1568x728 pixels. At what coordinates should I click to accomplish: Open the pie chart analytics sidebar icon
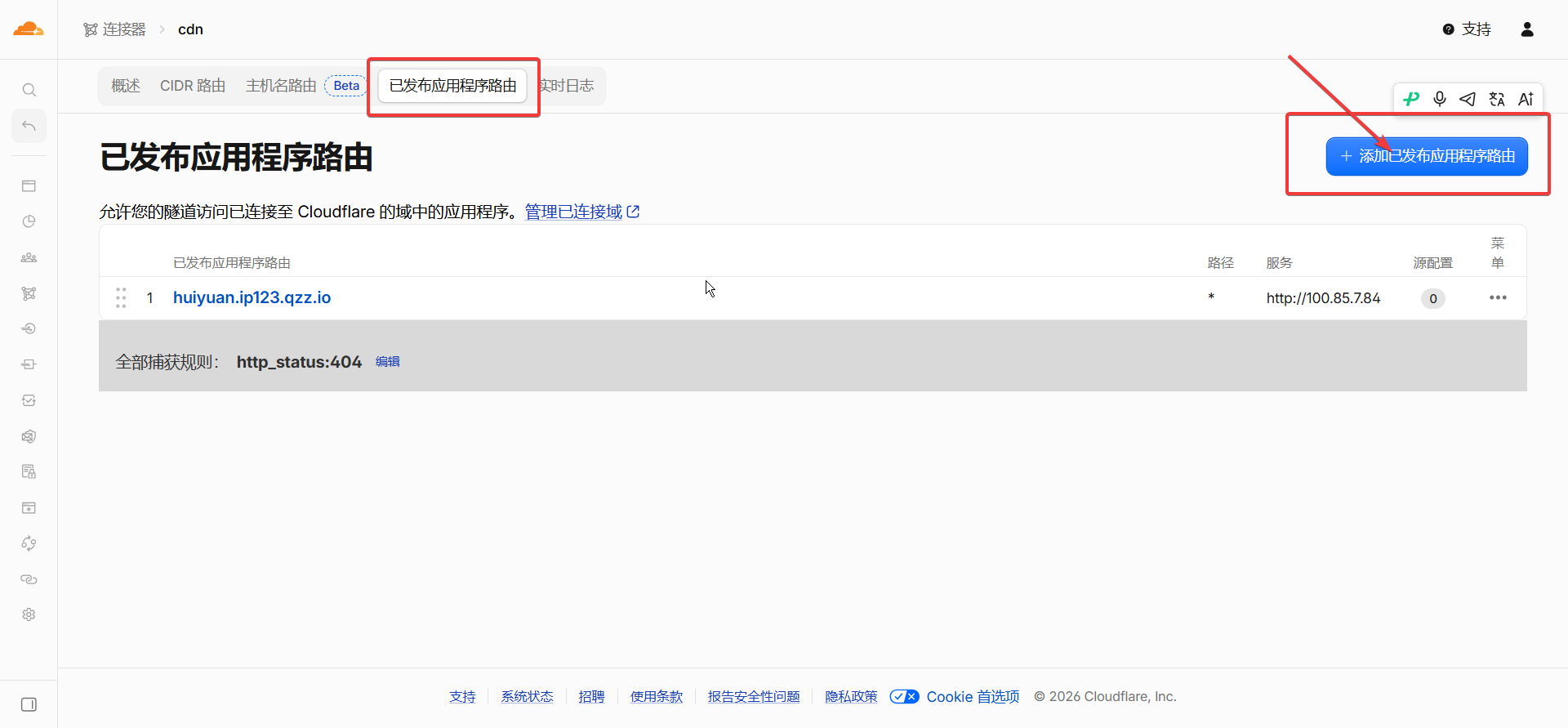(x=29, y=221)
